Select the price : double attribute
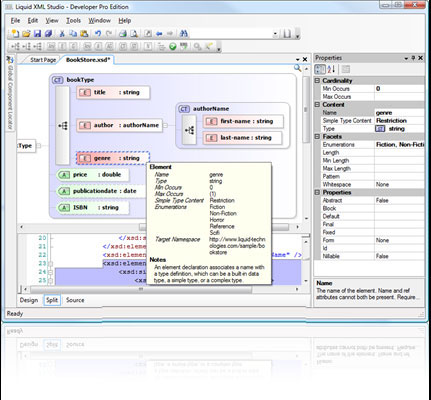 tap(93, 175)
